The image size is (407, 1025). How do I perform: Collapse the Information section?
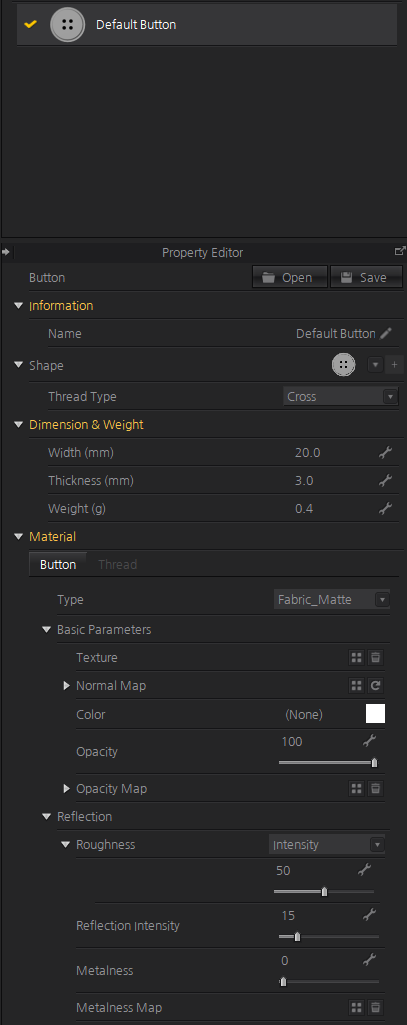(x=18, y=305)
